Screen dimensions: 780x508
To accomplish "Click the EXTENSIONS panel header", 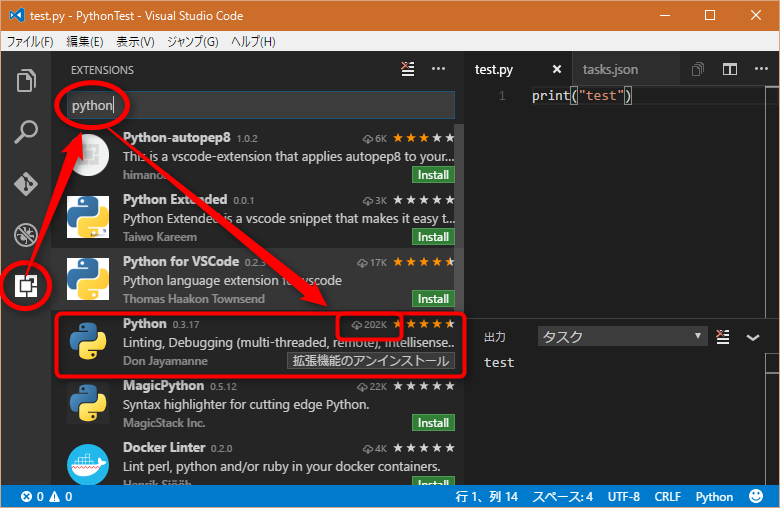I will pyautogui.click(x=102, y=70).
